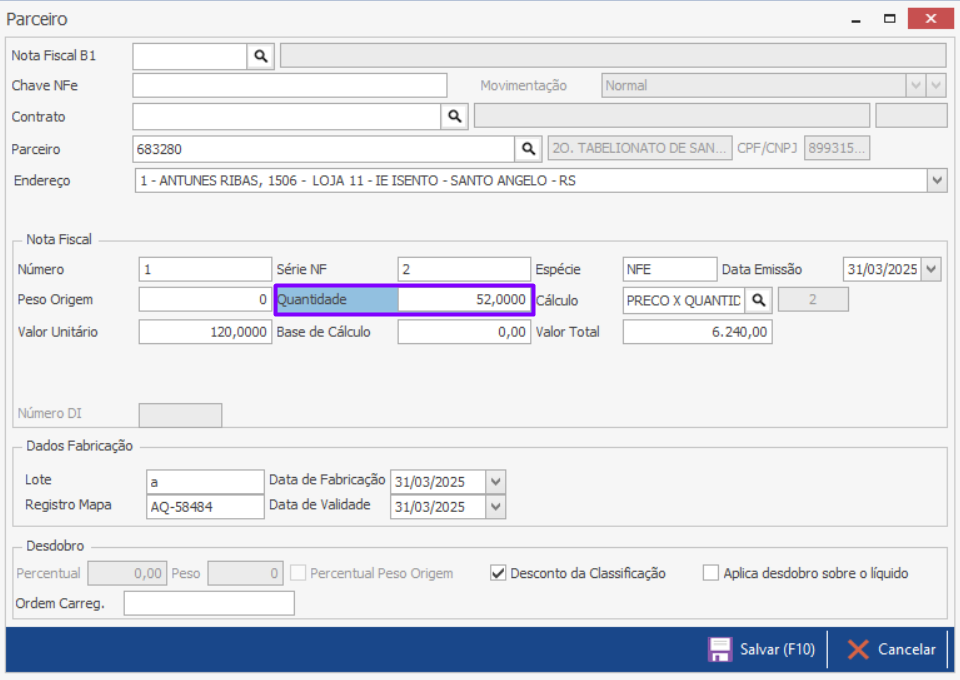
Task: Expand Movimentação Normal dropdown
Action: pyautogui.click(x=916, y=86)
